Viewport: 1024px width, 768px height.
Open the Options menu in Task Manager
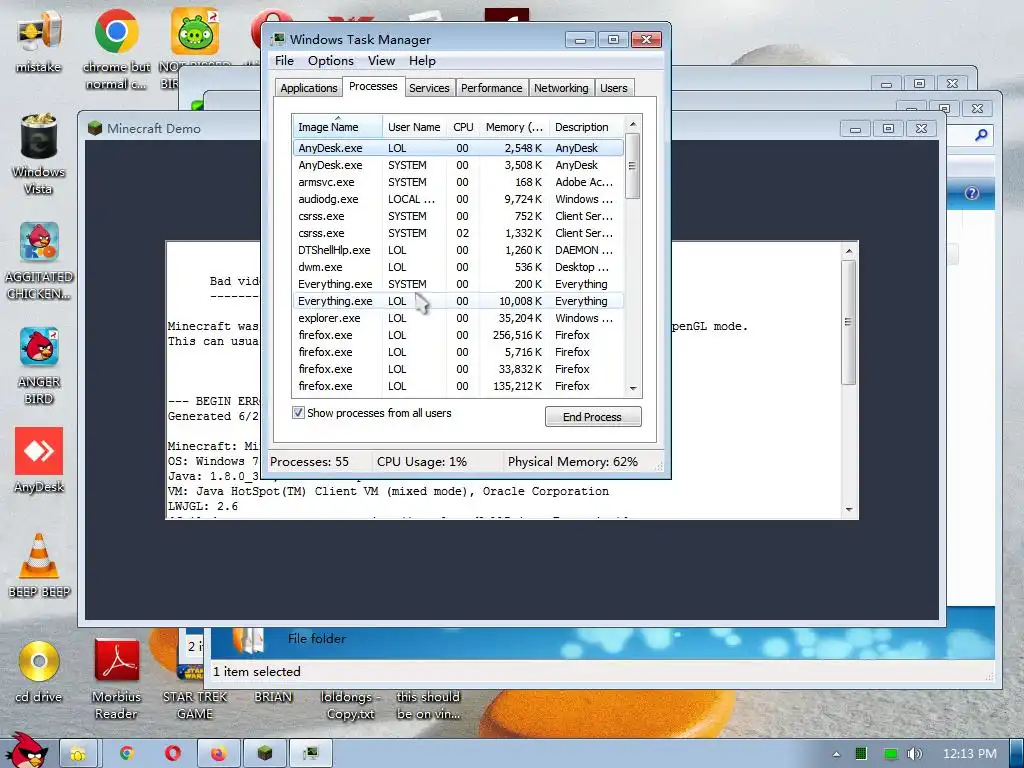tap(330, 61)
